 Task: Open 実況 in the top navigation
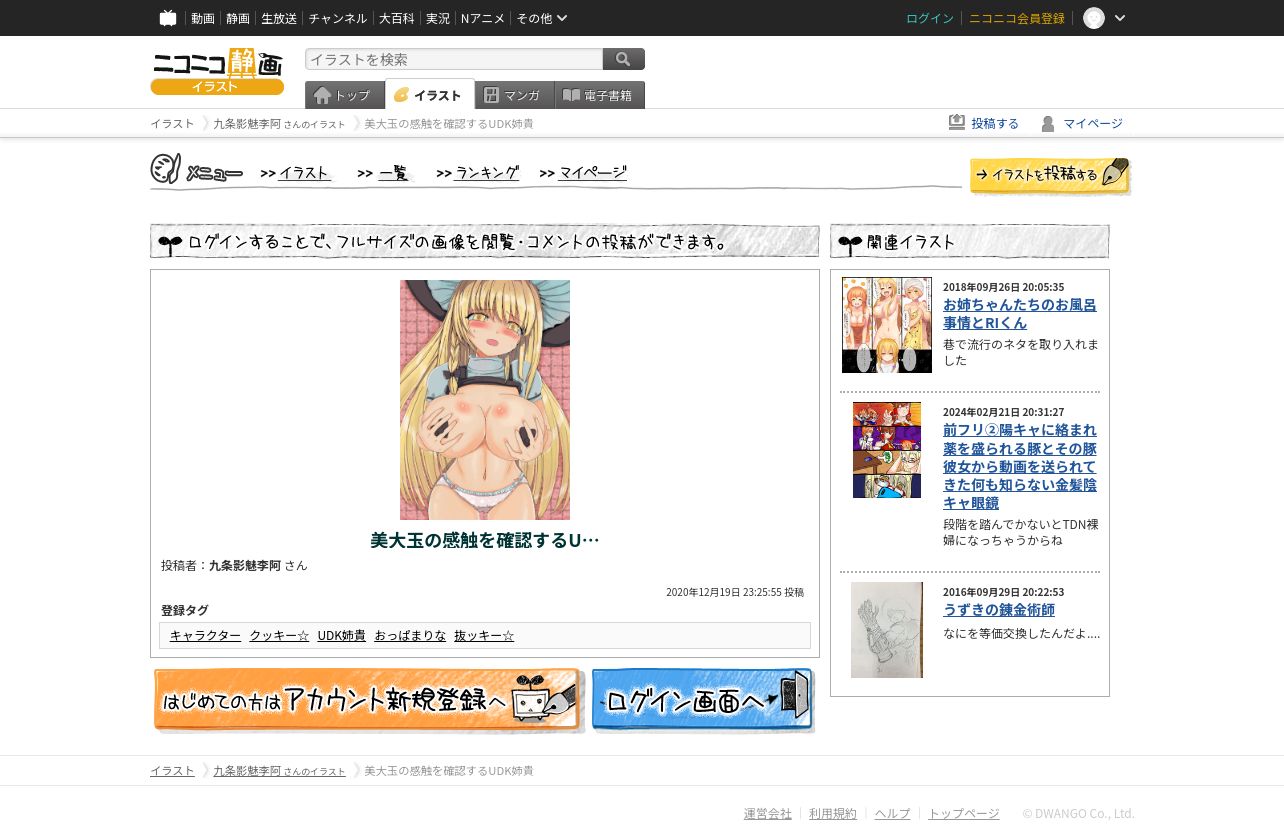pos(437,18)
